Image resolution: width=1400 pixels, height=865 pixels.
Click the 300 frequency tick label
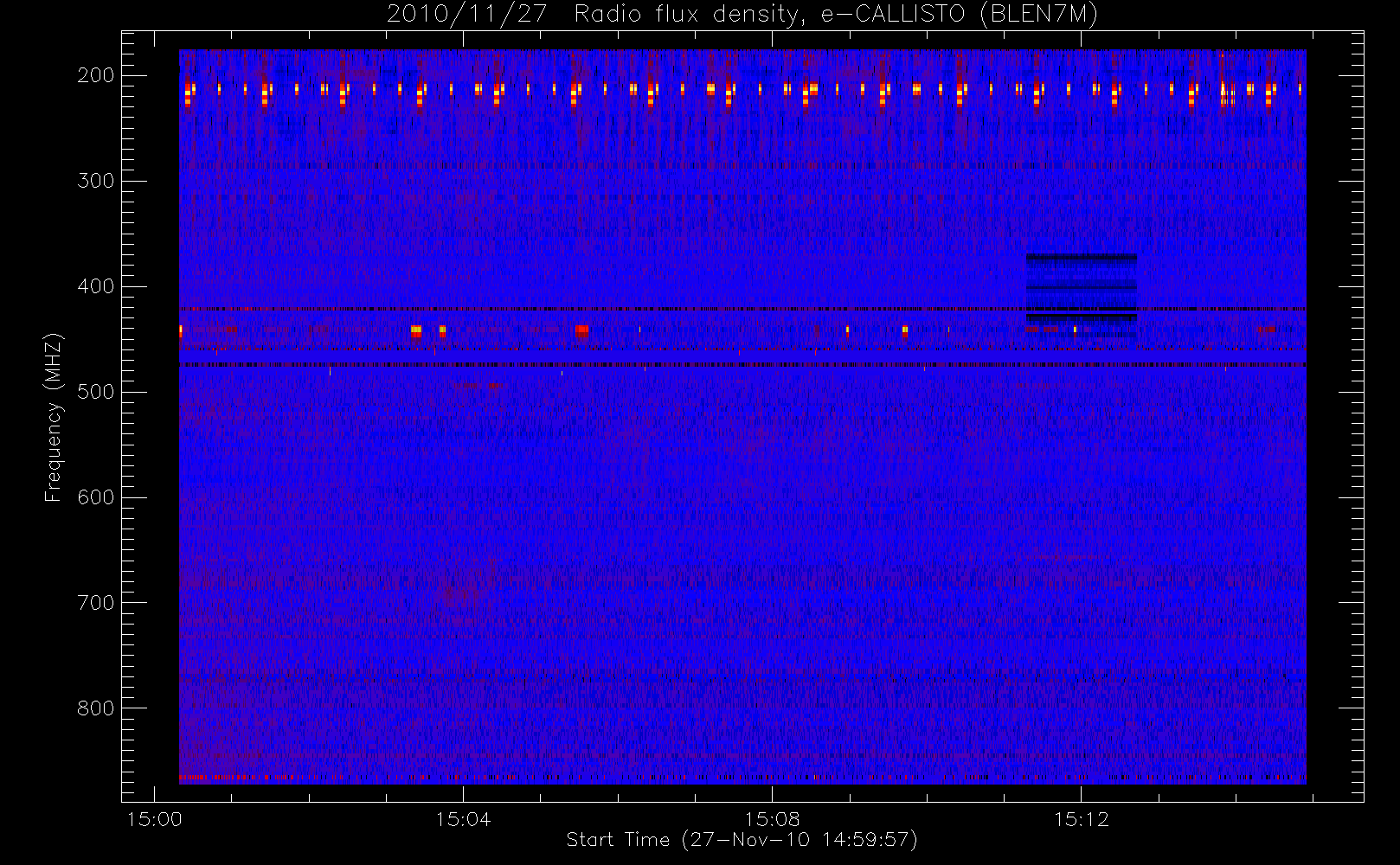pyautogui.click(x=95, y=181)
